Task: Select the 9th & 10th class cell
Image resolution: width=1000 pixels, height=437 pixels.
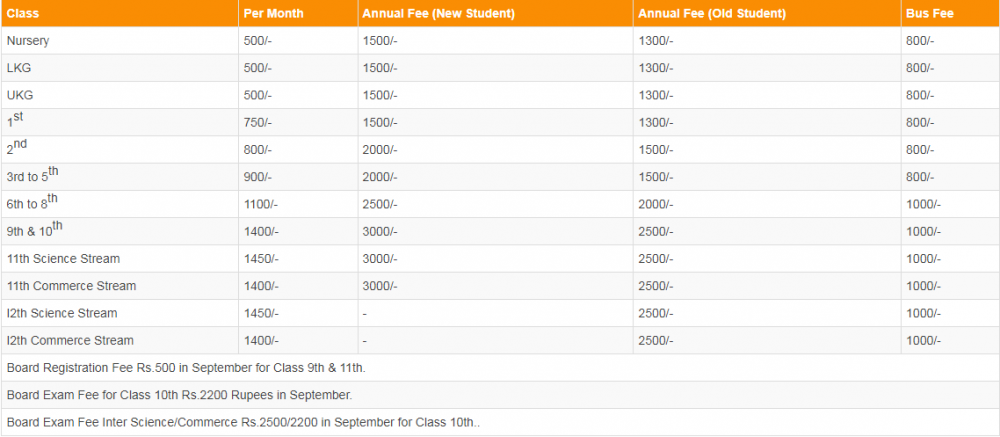Action: tap(34, 232)
